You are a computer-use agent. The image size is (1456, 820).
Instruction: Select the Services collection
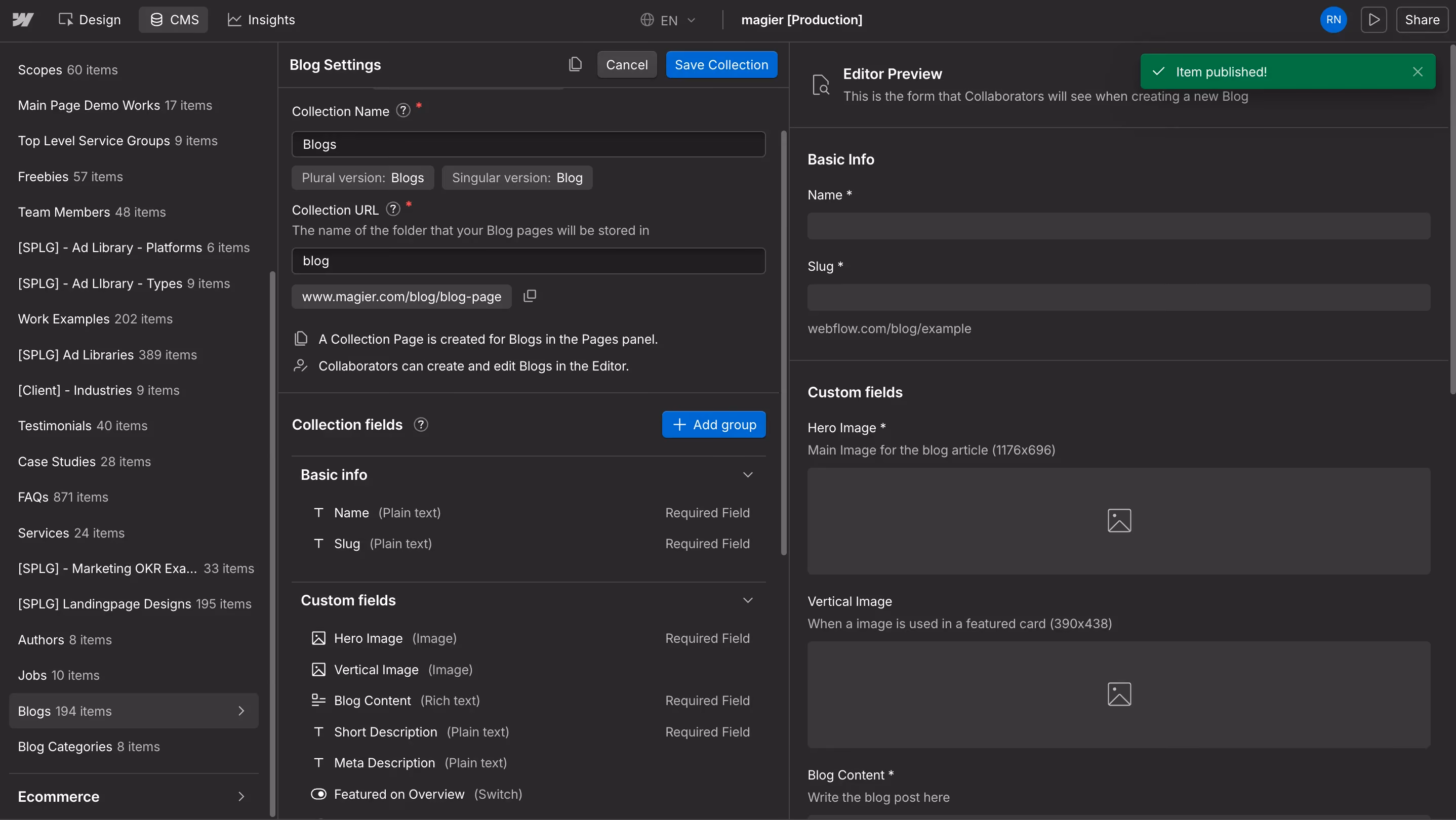coord(133,533)
